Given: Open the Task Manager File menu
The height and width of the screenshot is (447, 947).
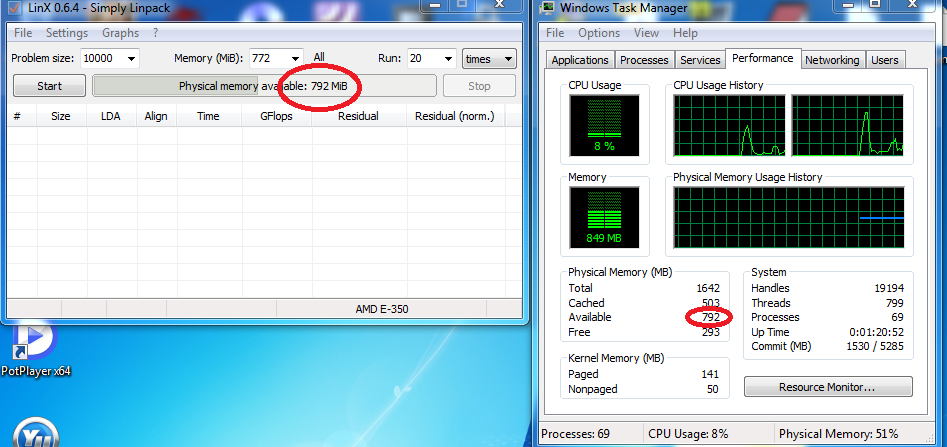Looking at the screenshot, I should (554, 33).
